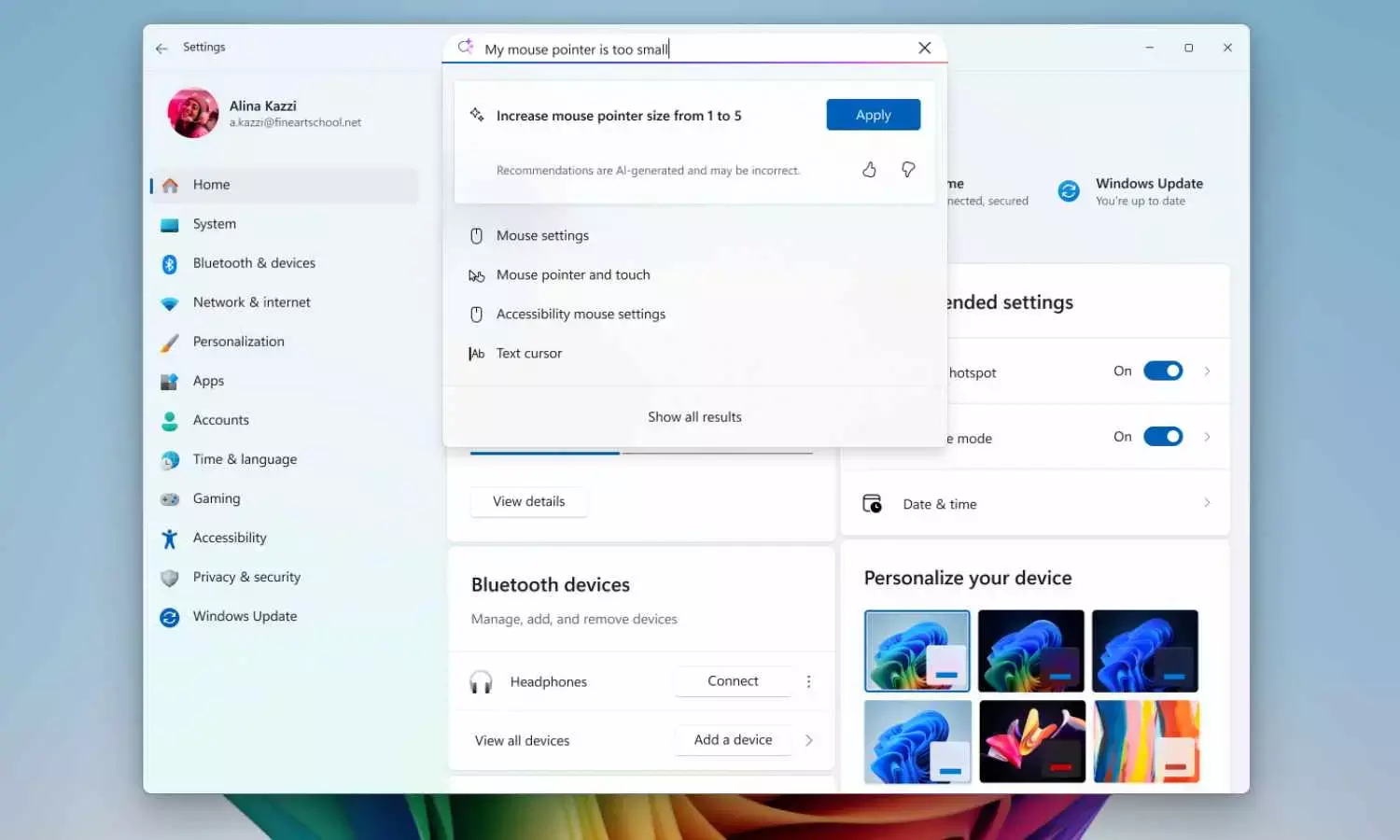
Task: Give thumbs up to the AI recommendation
Action: pyautogui.click(x=869, y=170)
